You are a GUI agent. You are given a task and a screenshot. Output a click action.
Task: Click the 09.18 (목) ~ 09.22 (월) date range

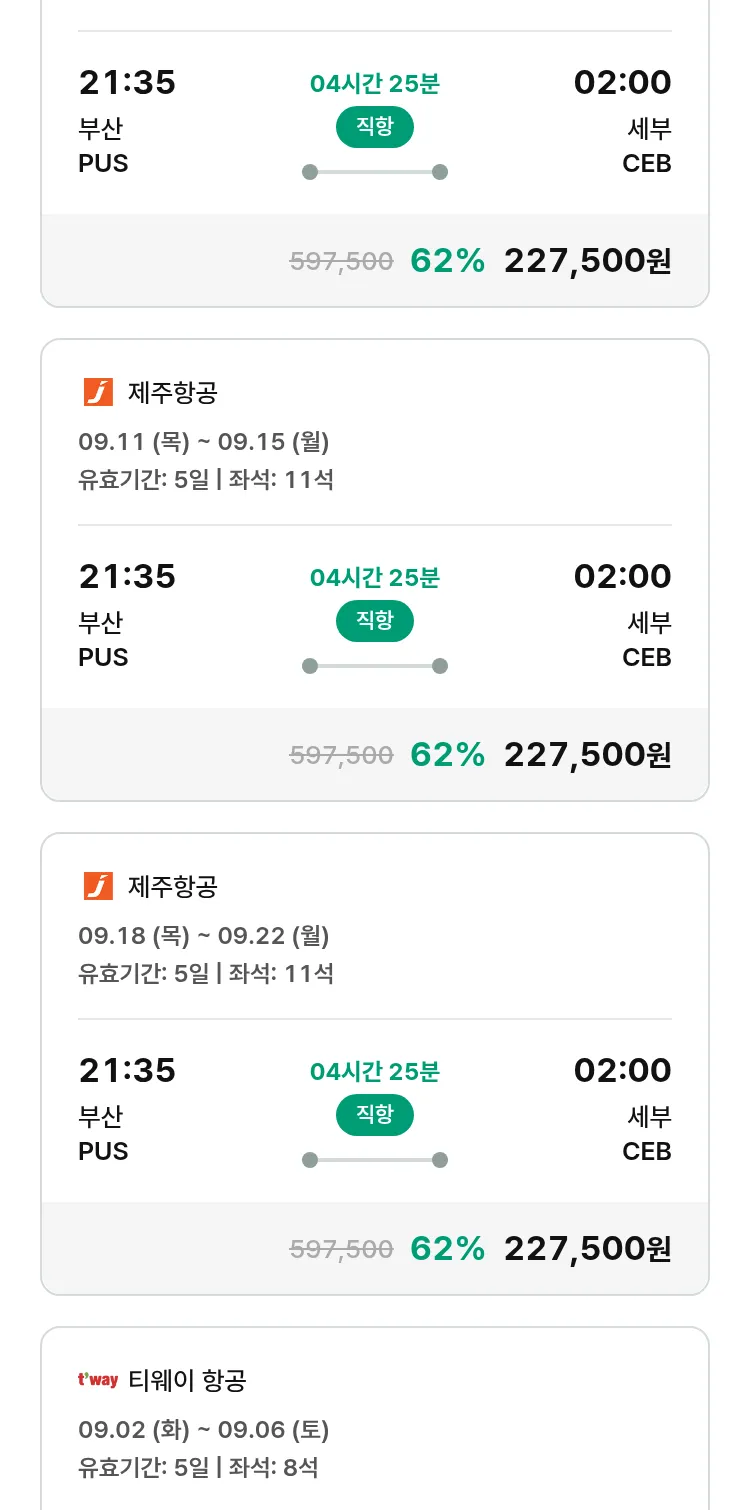(x=204, y=936)
